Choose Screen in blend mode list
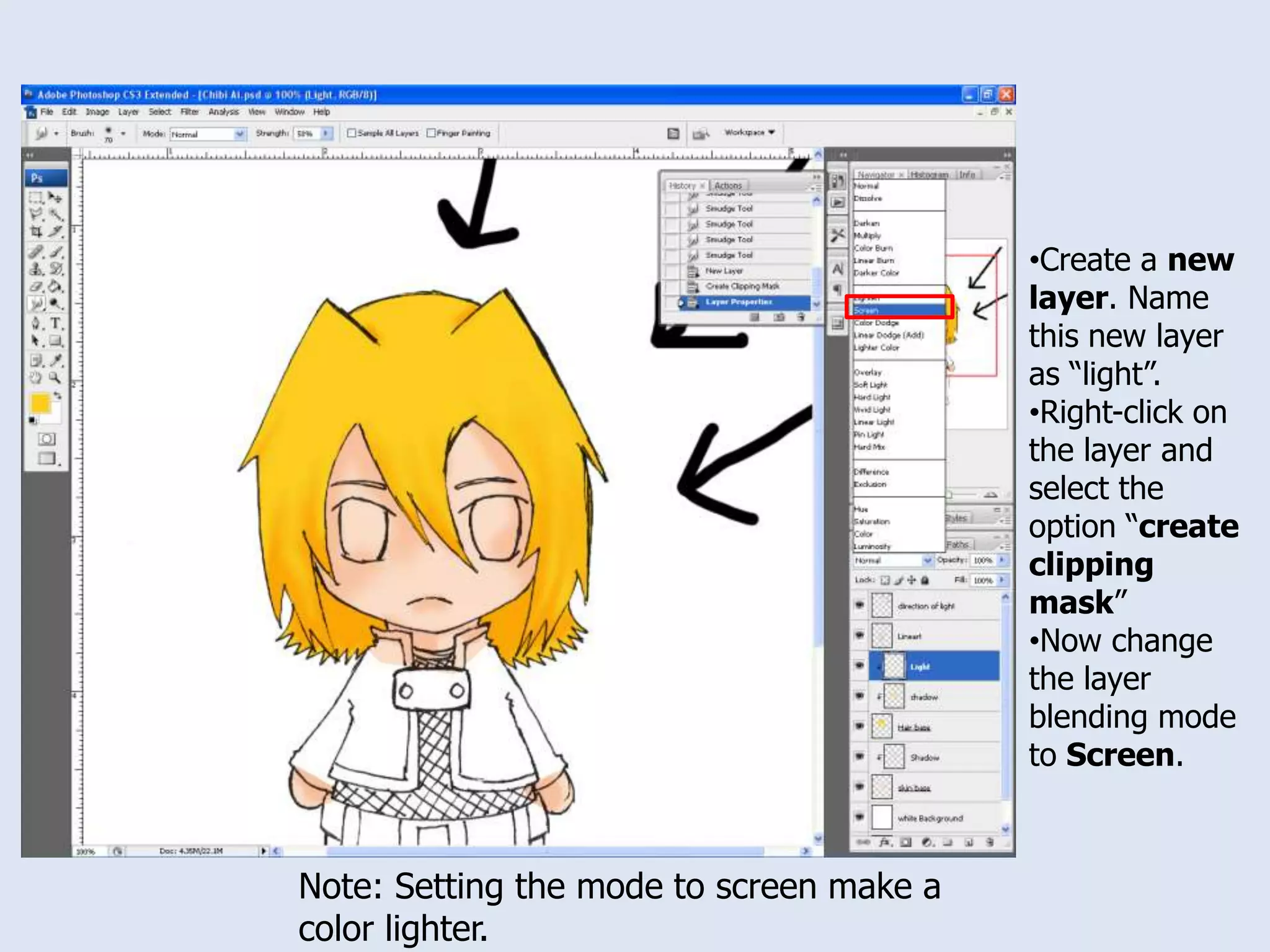The image size is (1270, 952). pyautogui.click(x=899, y=310)
